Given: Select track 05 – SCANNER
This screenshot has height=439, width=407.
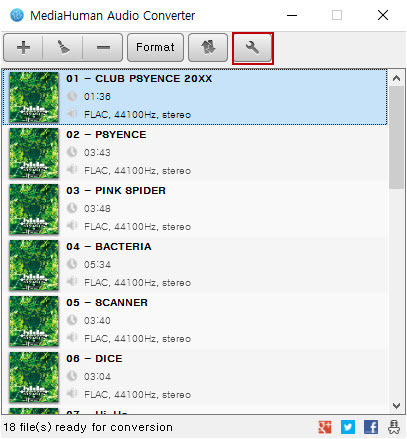Looking at the screenshot, I should pyautogui.click(x=195, y=321).
